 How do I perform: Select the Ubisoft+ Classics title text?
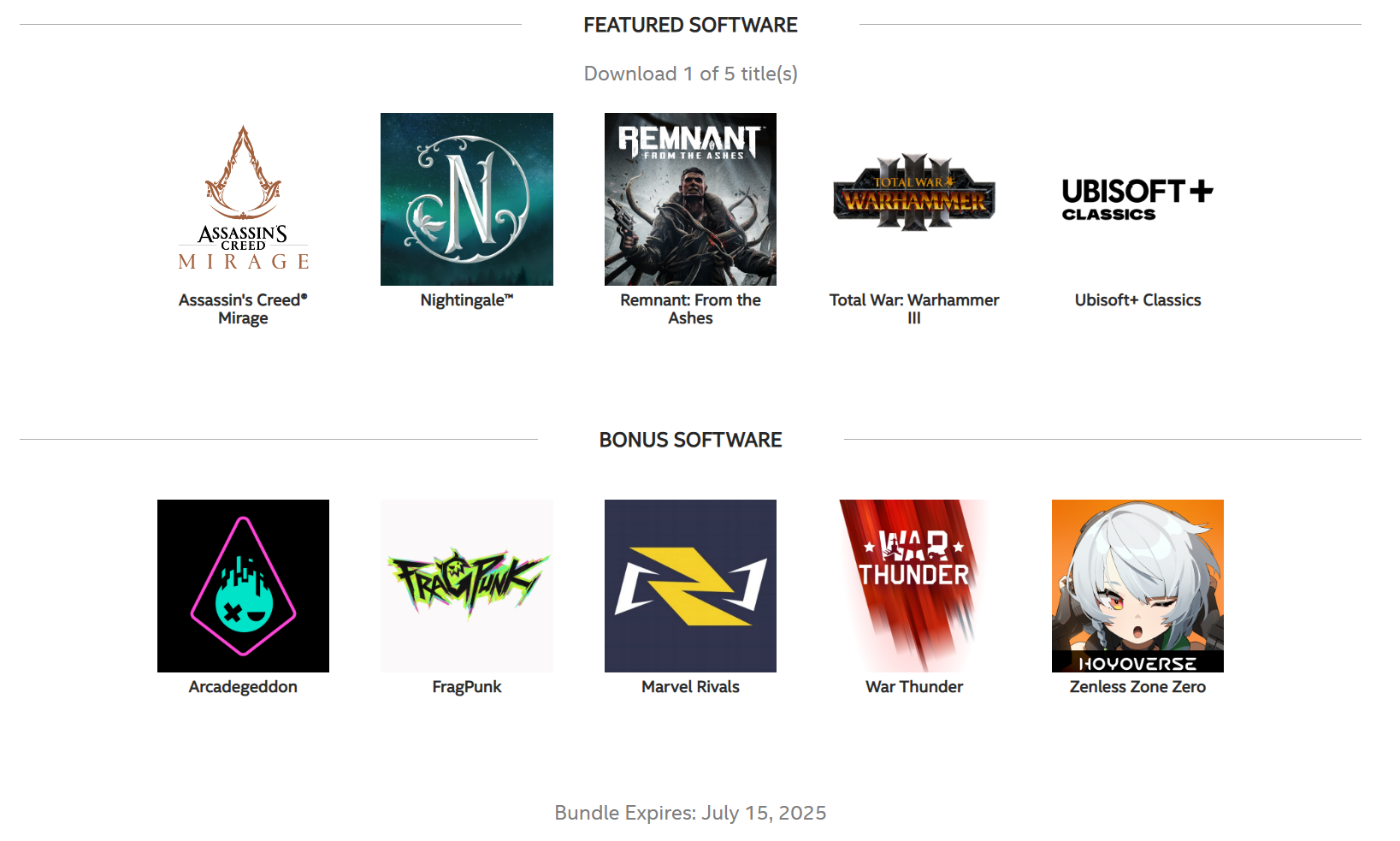(1137, 300)
